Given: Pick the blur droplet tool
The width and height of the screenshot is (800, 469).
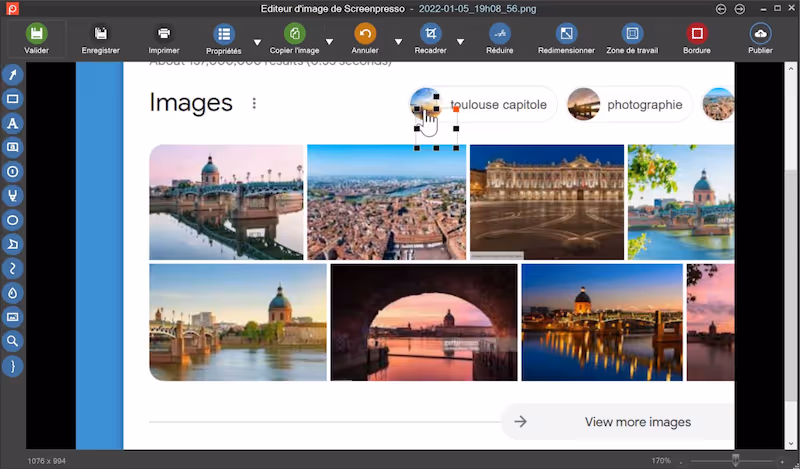Looking at the screenshot, I should [12, 293].
